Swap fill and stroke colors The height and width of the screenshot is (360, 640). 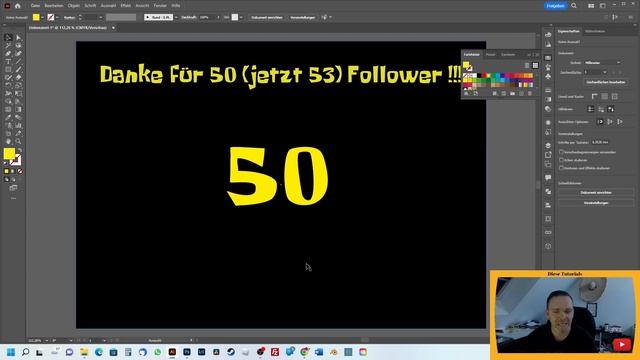19,151
